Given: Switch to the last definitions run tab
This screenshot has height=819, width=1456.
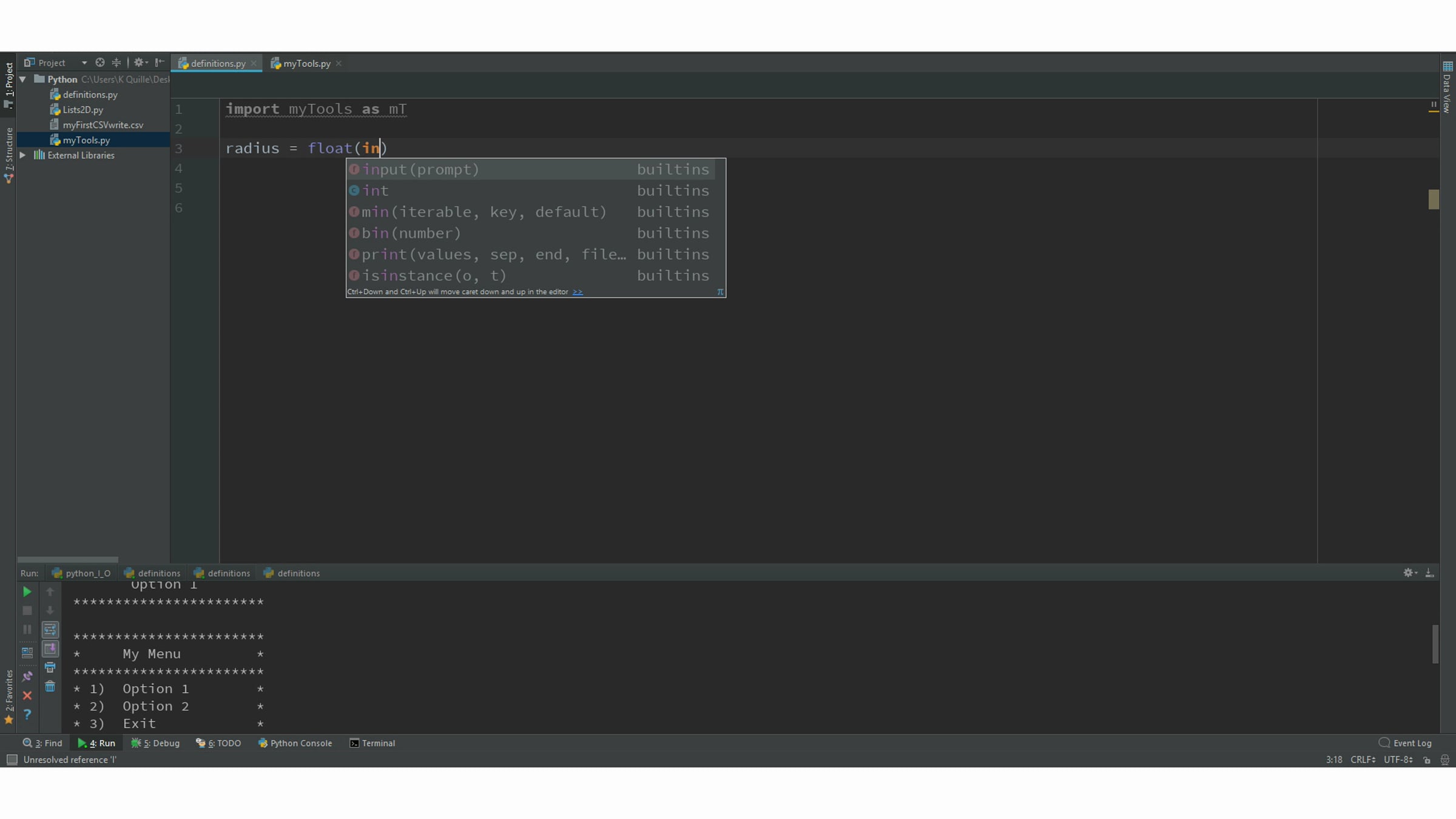Looking at the screenshot, I should point(292,573).
